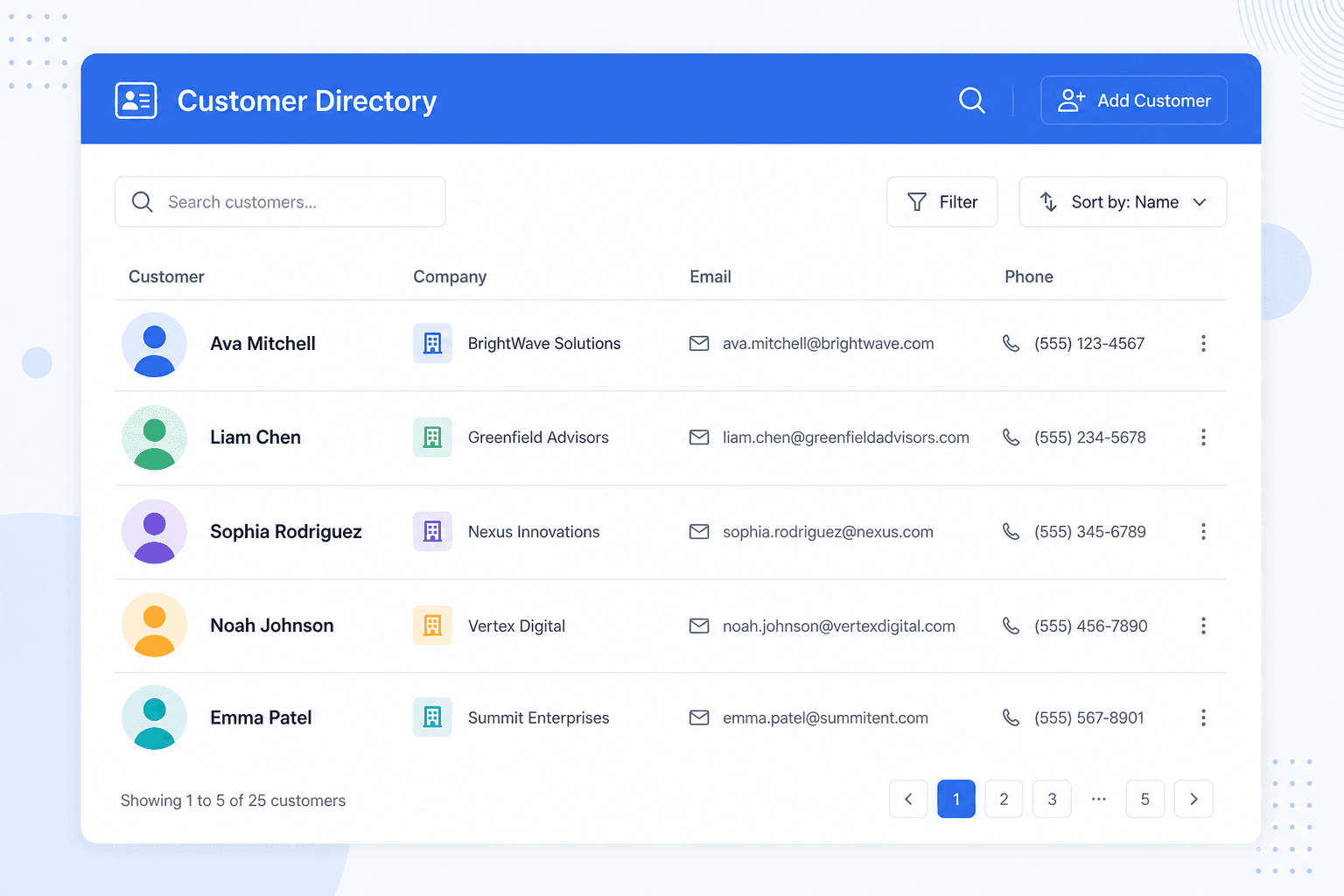This screenshot has width=1344, height=896.
Task: Open Liam Chen's green avatar
Action: 154,437
